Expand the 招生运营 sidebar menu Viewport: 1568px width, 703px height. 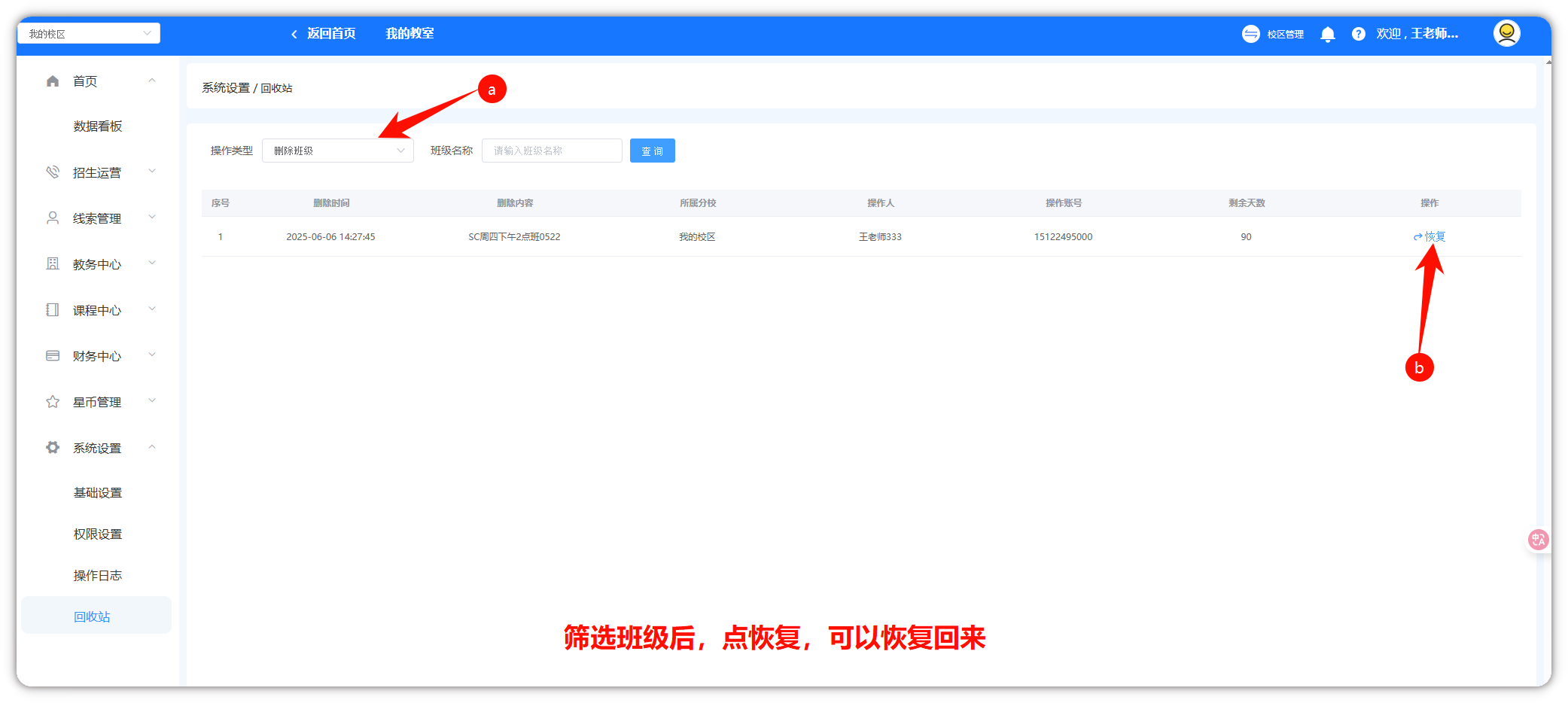98,173
